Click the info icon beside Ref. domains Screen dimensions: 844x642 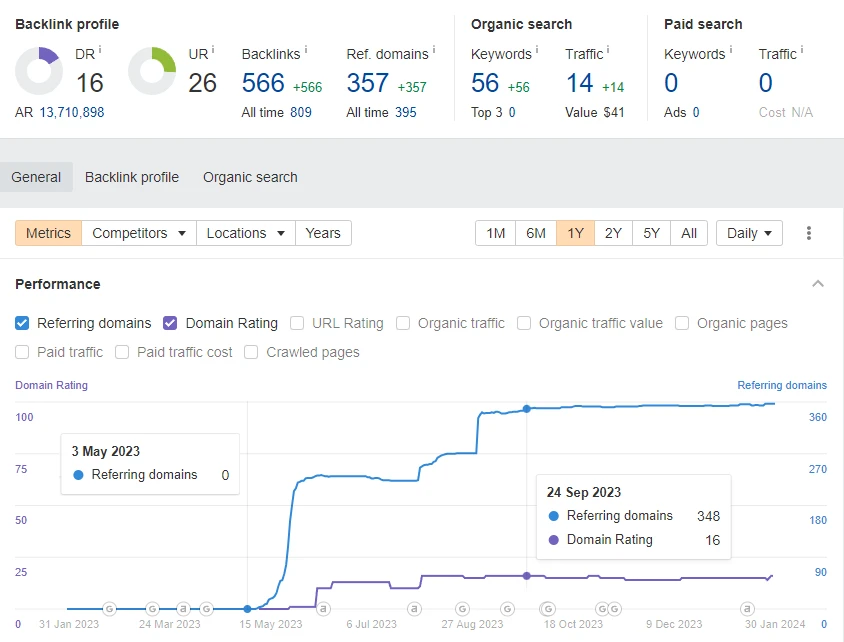click(x=434, y=50)
